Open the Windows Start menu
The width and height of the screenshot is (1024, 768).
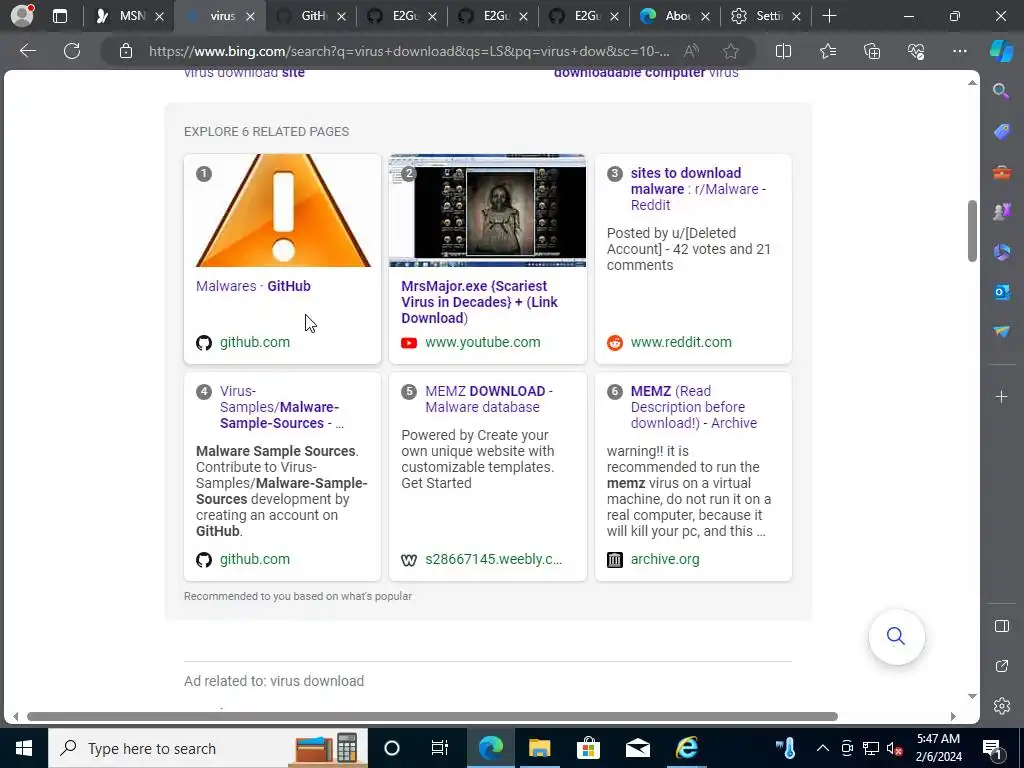24,748
